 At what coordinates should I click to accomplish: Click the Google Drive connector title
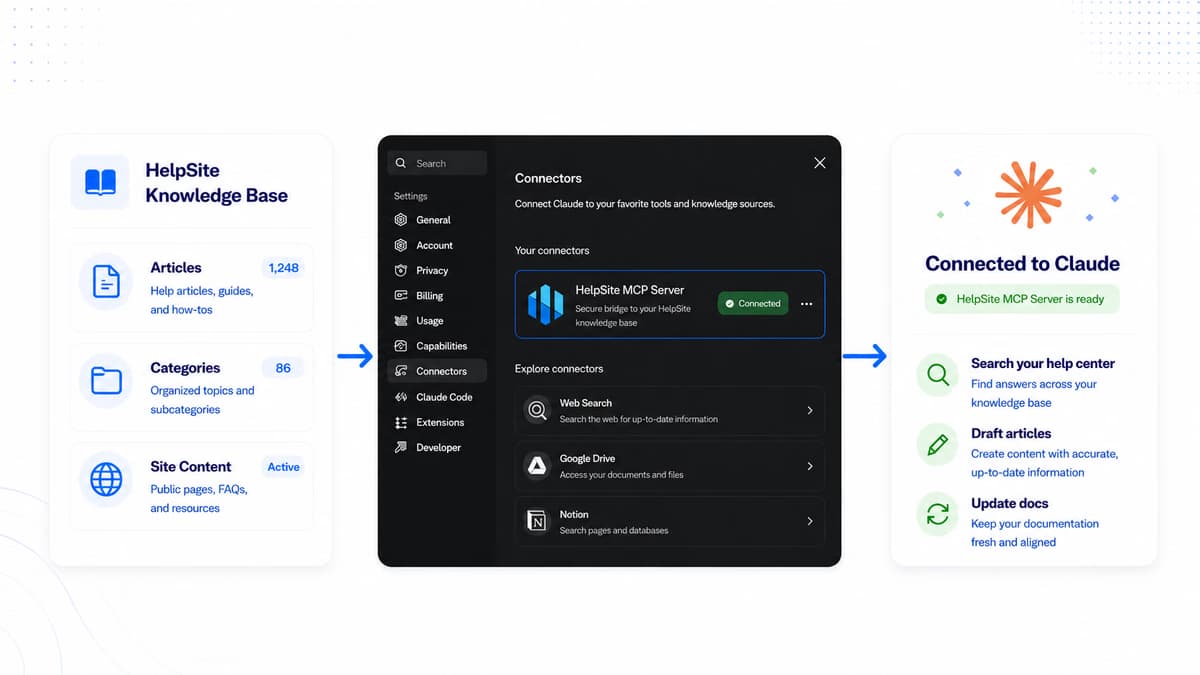click(588, 459)
